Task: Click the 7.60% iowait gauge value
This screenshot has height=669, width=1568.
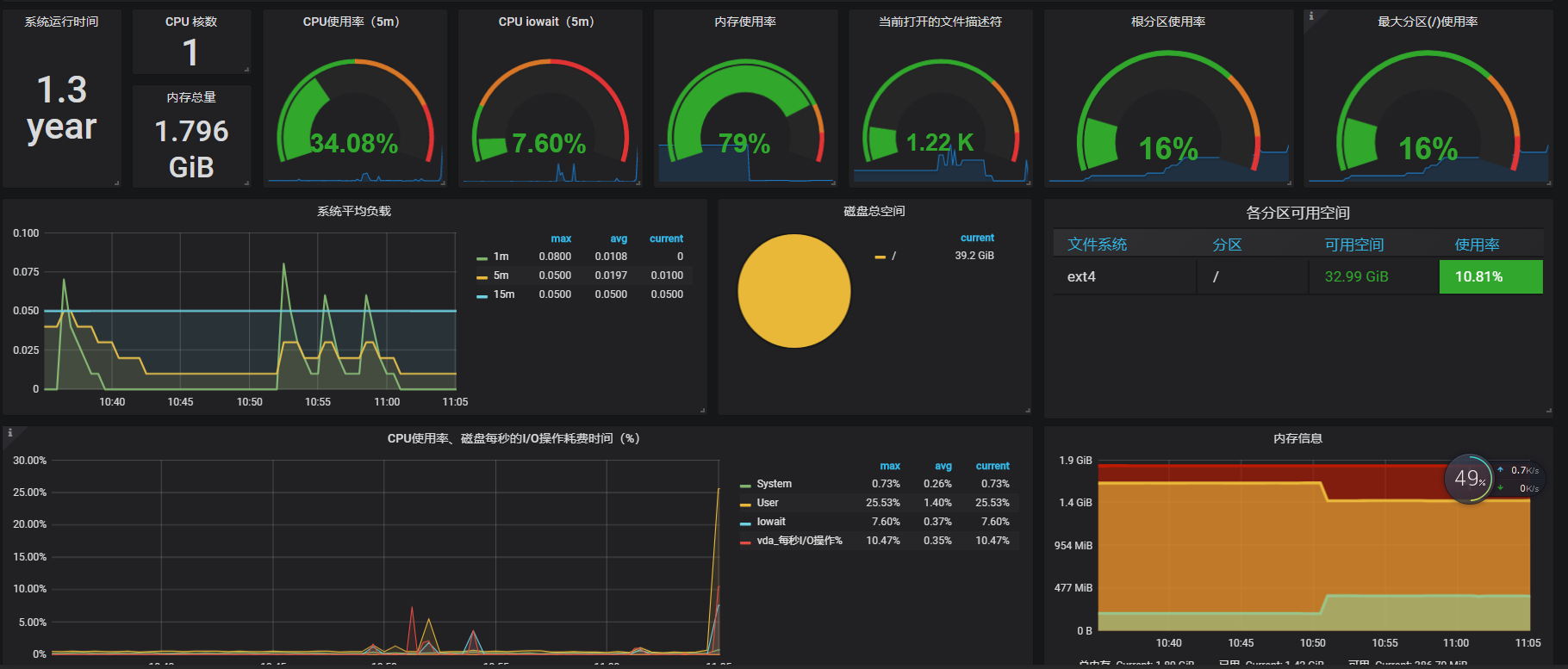Action: coord(549,143)
